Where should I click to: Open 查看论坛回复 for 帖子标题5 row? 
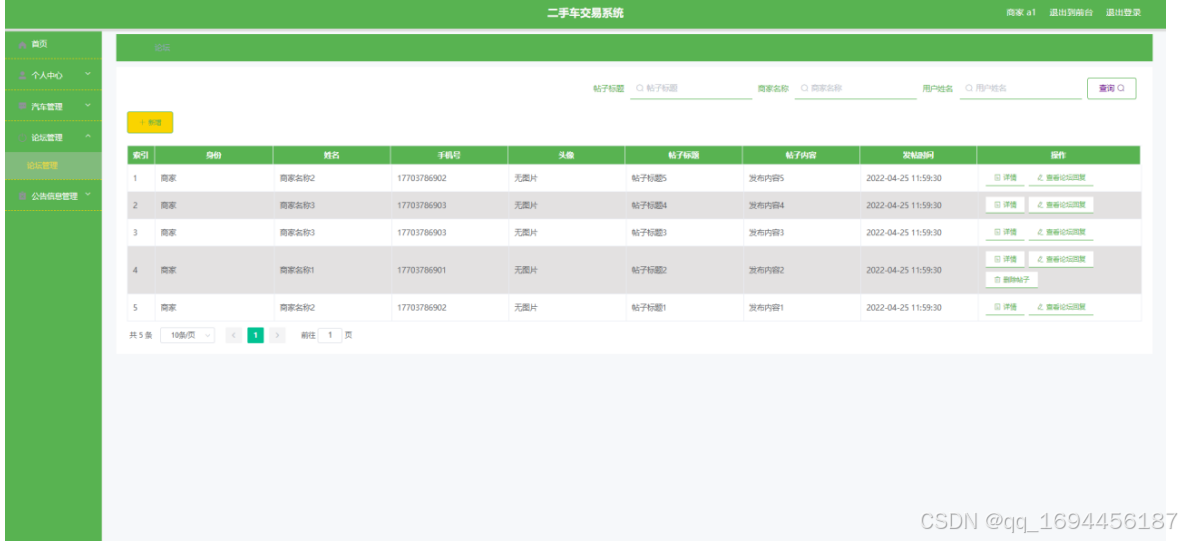[x=1061, y=179]
